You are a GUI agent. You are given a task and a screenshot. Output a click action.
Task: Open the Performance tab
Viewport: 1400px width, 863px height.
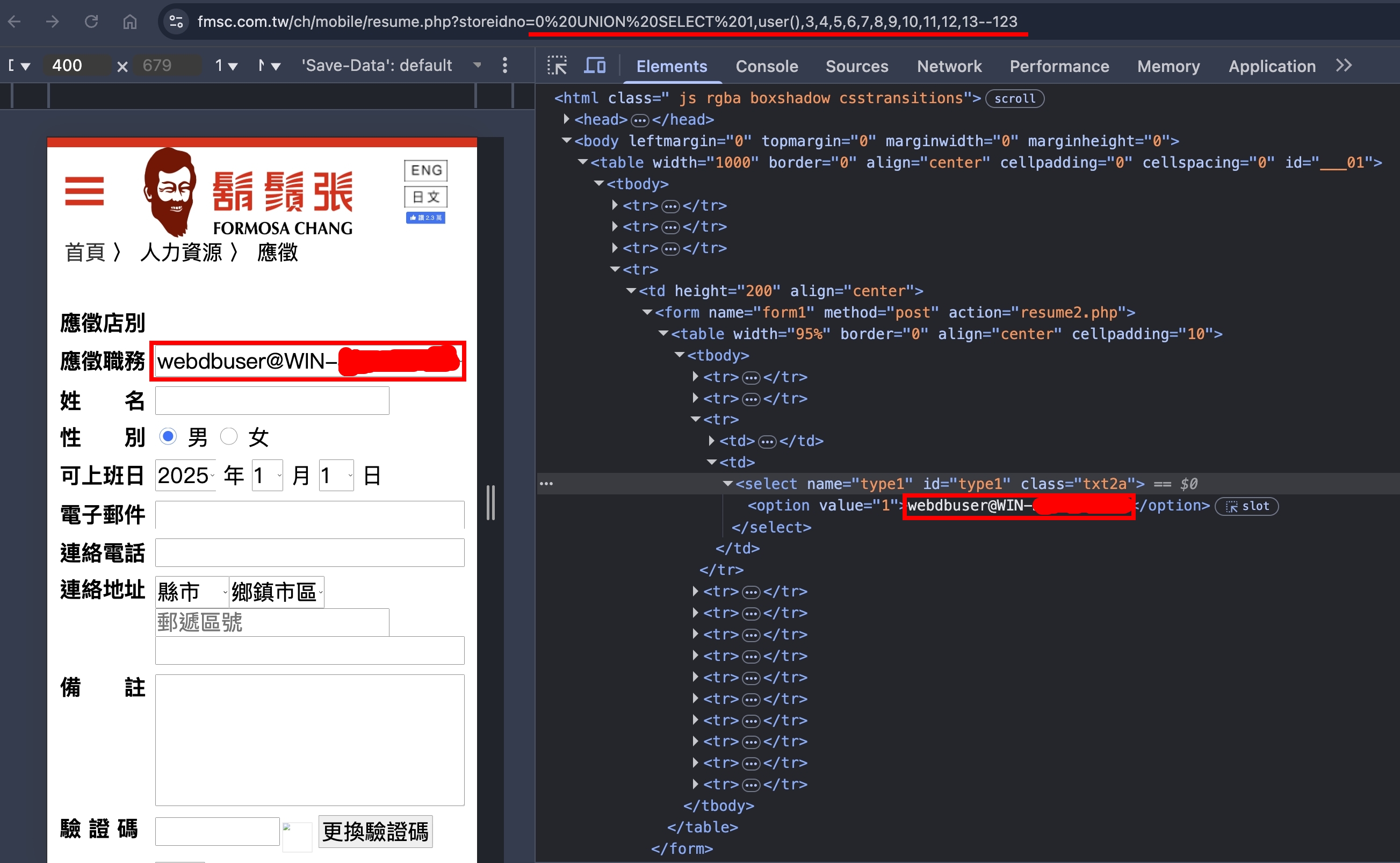[x=1059, y=66]
